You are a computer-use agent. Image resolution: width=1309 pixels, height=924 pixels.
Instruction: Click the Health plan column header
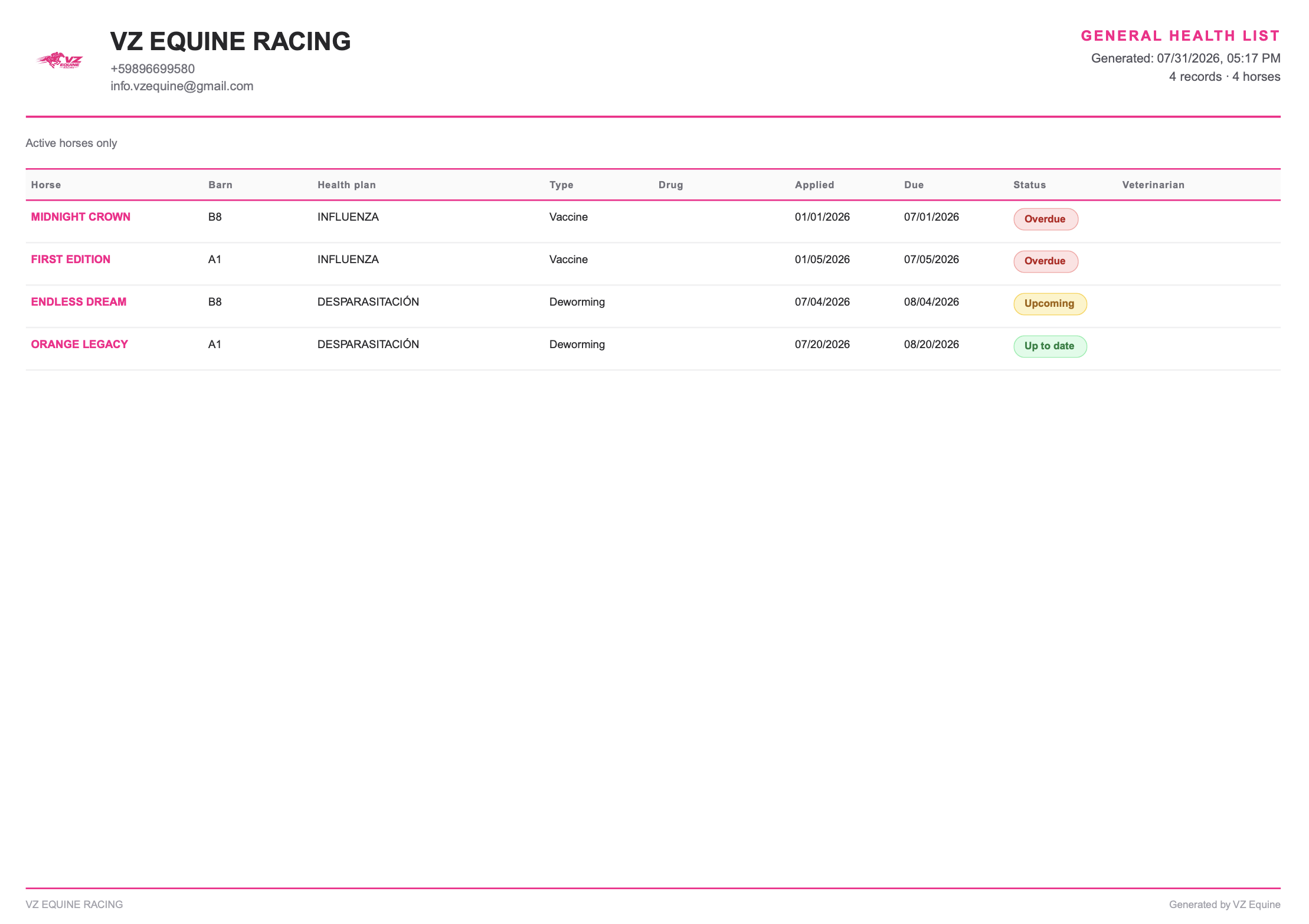(x=346, y=185)
